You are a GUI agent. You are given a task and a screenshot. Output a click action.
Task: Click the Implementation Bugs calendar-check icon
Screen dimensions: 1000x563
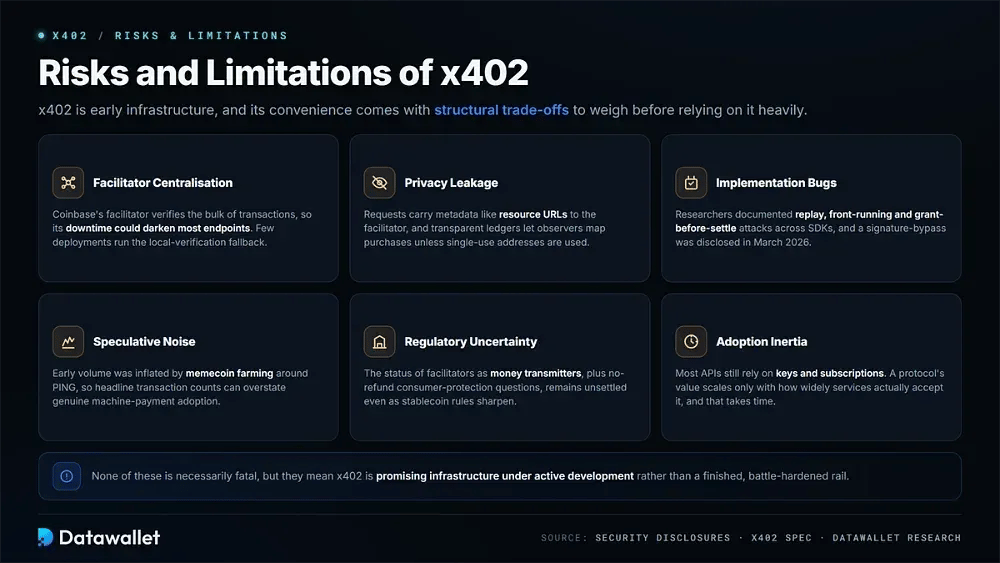coord(691,183)
